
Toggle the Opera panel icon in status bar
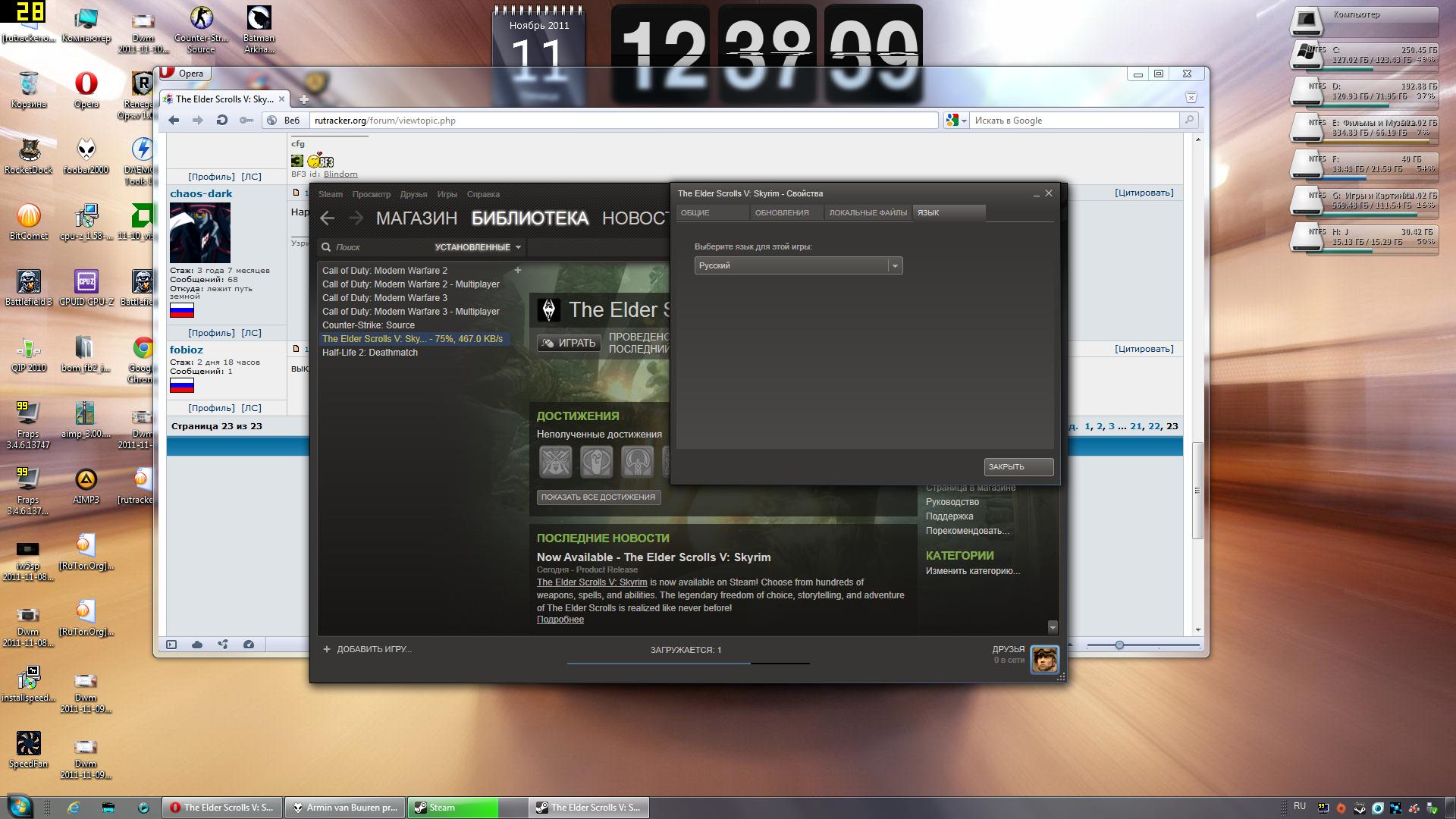coord(171,645)
